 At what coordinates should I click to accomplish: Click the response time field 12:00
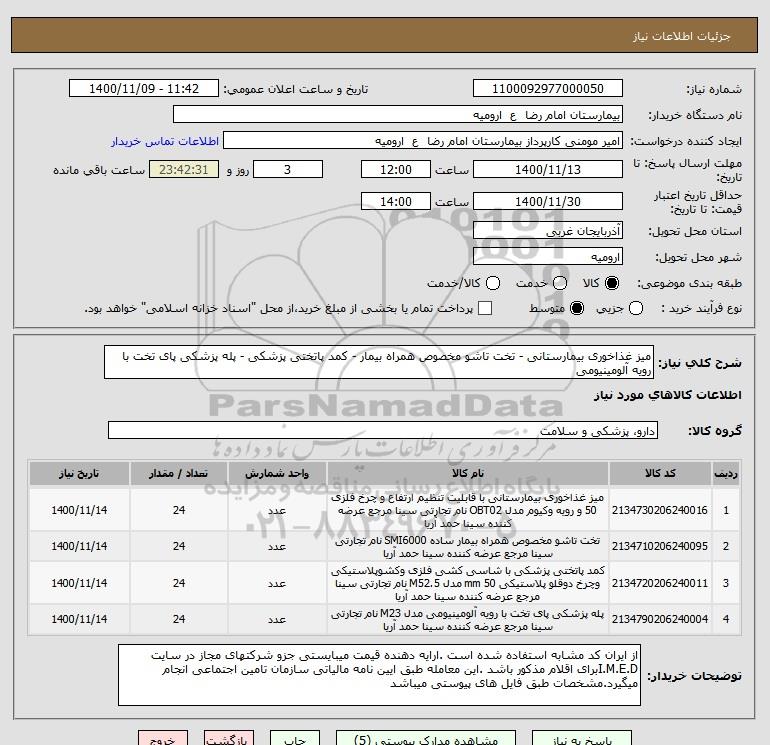click(x=396, y=169)
